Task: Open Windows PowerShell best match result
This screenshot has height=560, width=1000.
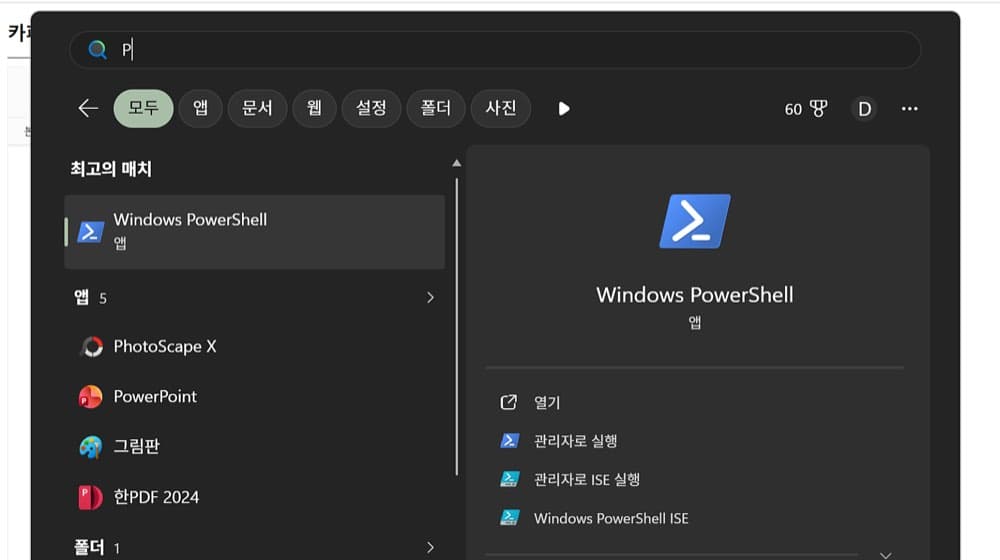Action: tap(254, 232)
